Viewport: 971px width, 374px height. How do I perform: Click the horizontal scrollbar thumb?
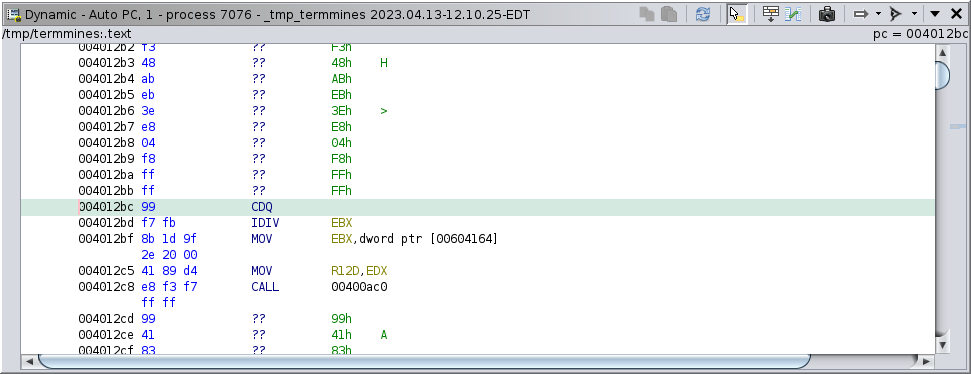(424, 360)
